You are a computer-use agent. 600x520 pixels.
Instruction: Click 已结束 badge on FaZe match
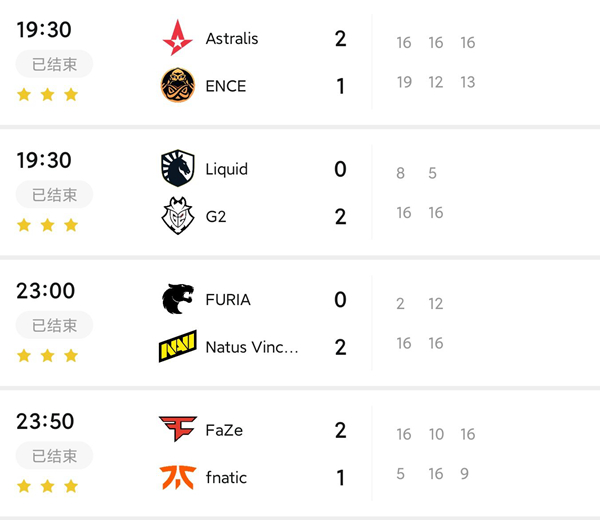click(54, 456)
